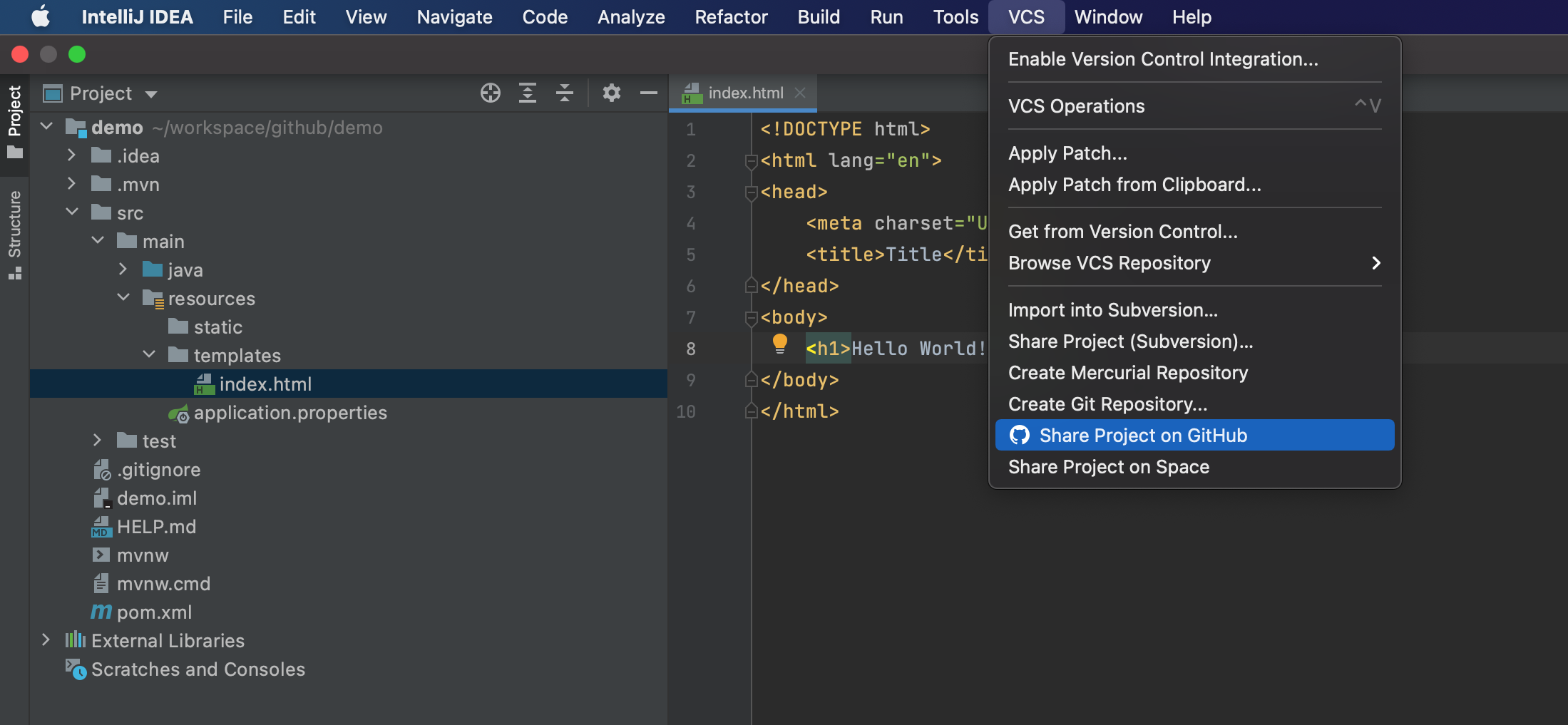Choose Share Project on GitHub
Image resolution: width=1568 pixels, height=725 pixels.
pyautogui.click(x=1194, y=435)
